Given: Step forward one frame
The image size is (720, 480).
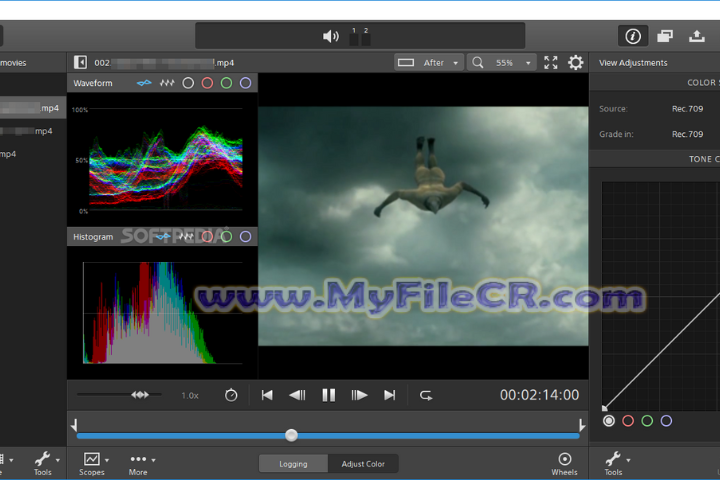Looking at the screenshot, I should click(x=359, y=395).
